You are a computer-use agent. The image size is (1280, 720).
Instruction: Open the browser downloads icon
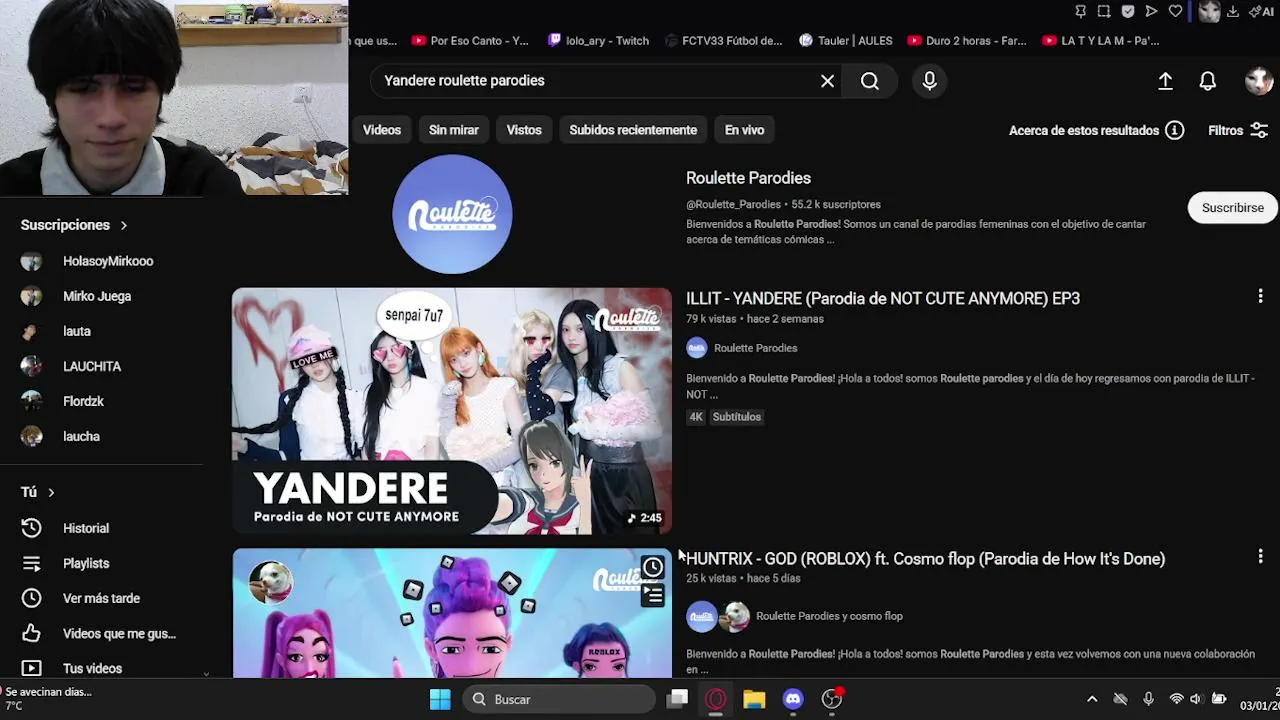click(1233, 12)
